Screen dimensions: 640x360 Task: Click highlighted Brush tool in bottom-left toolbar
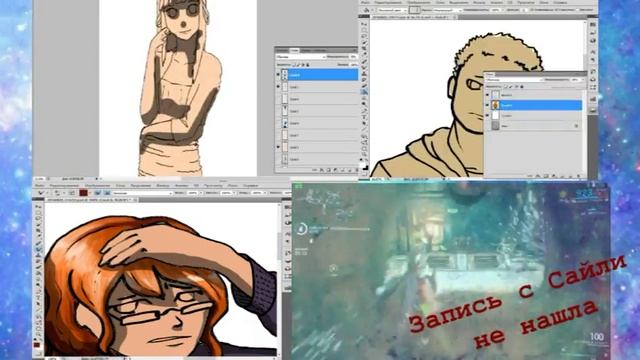point(39,248)
